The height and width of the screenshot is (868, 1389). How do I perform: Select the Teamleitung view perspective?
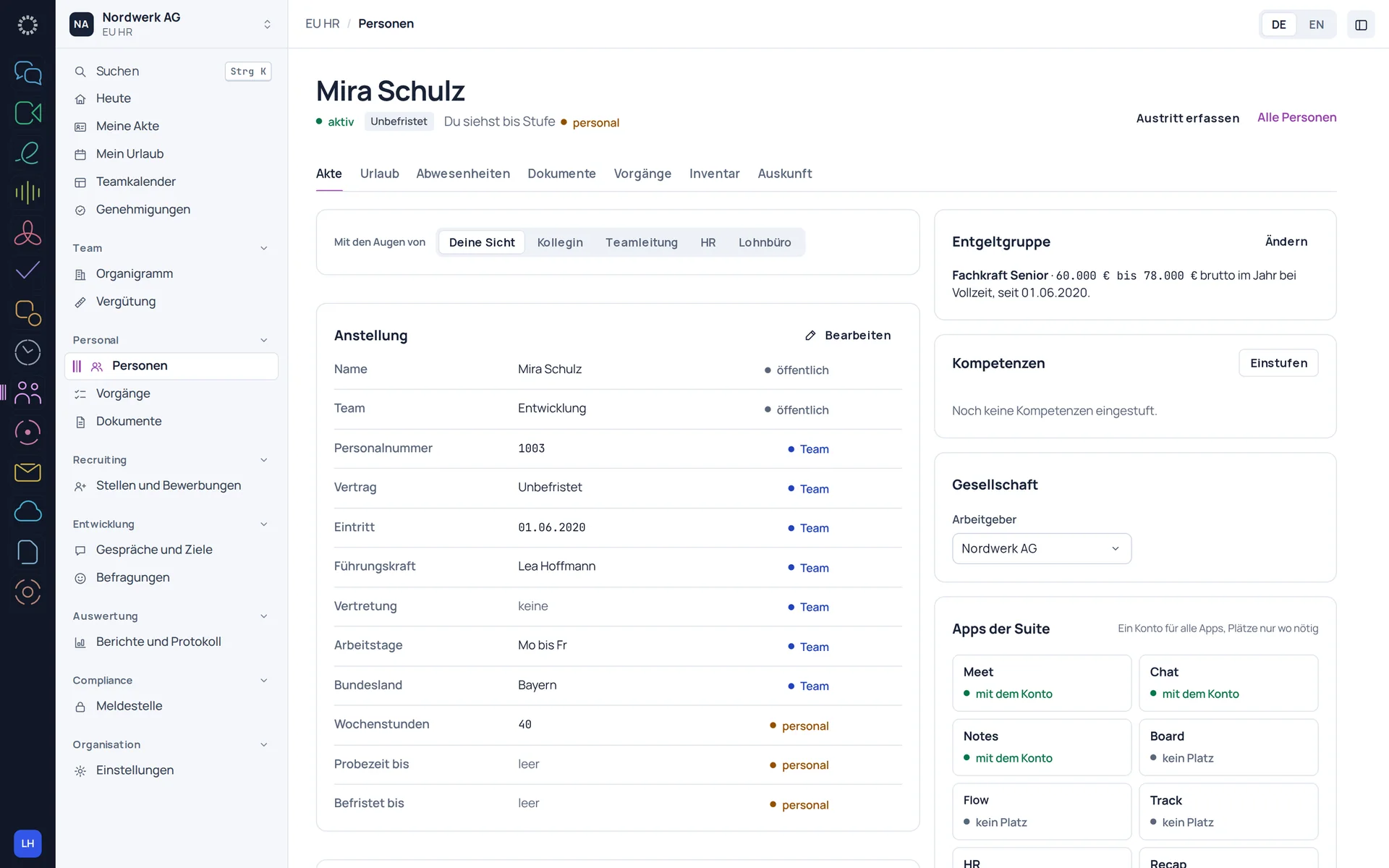pos(641,242)
